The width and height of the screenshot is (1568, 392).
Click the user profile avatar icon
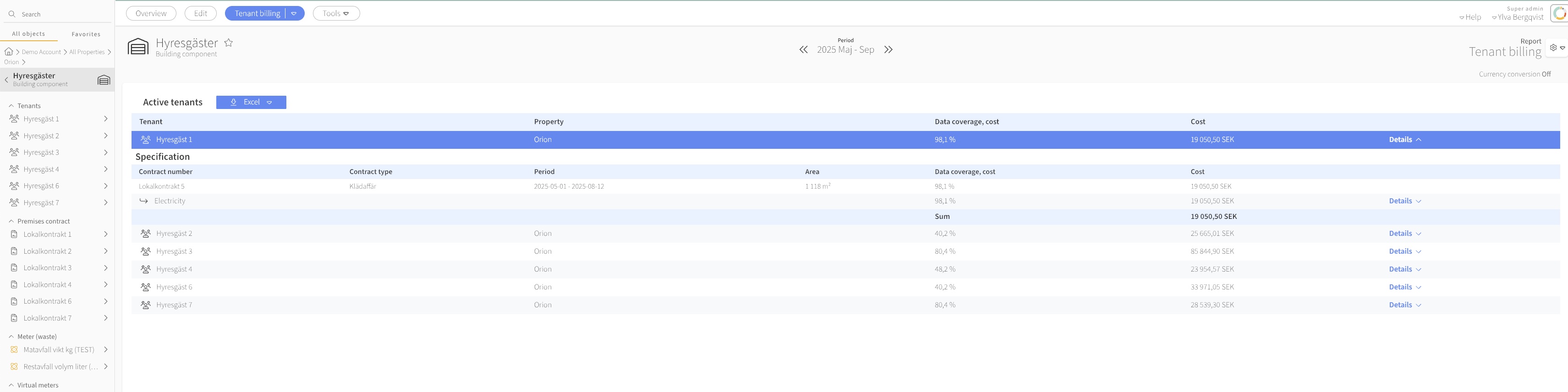click(1559, 13)
